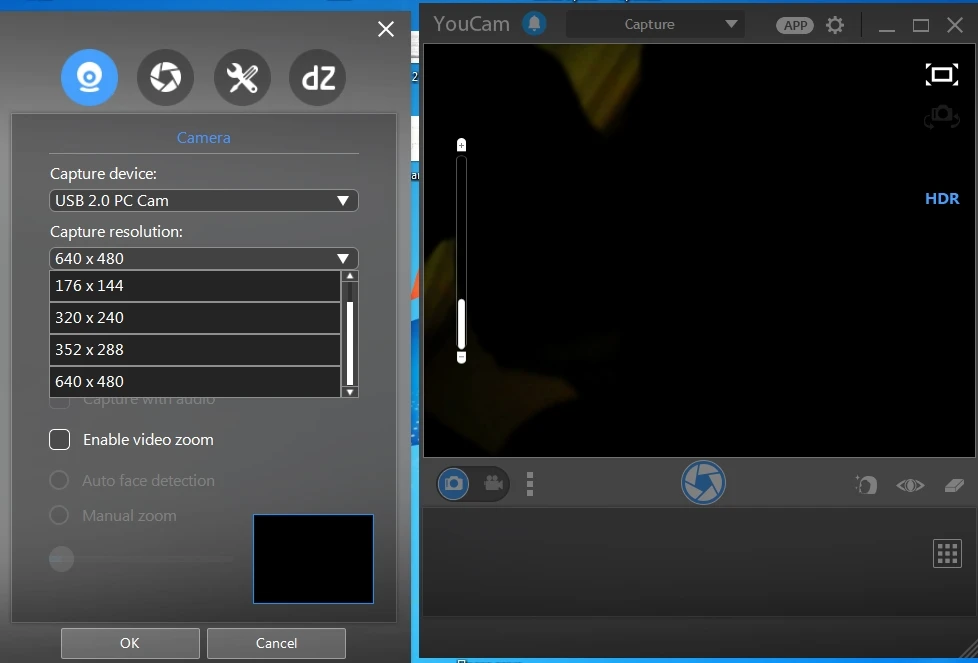This screenshot has height=663, width=978.
Task: Click the YouCam notification bell
Action: [534, 24]
